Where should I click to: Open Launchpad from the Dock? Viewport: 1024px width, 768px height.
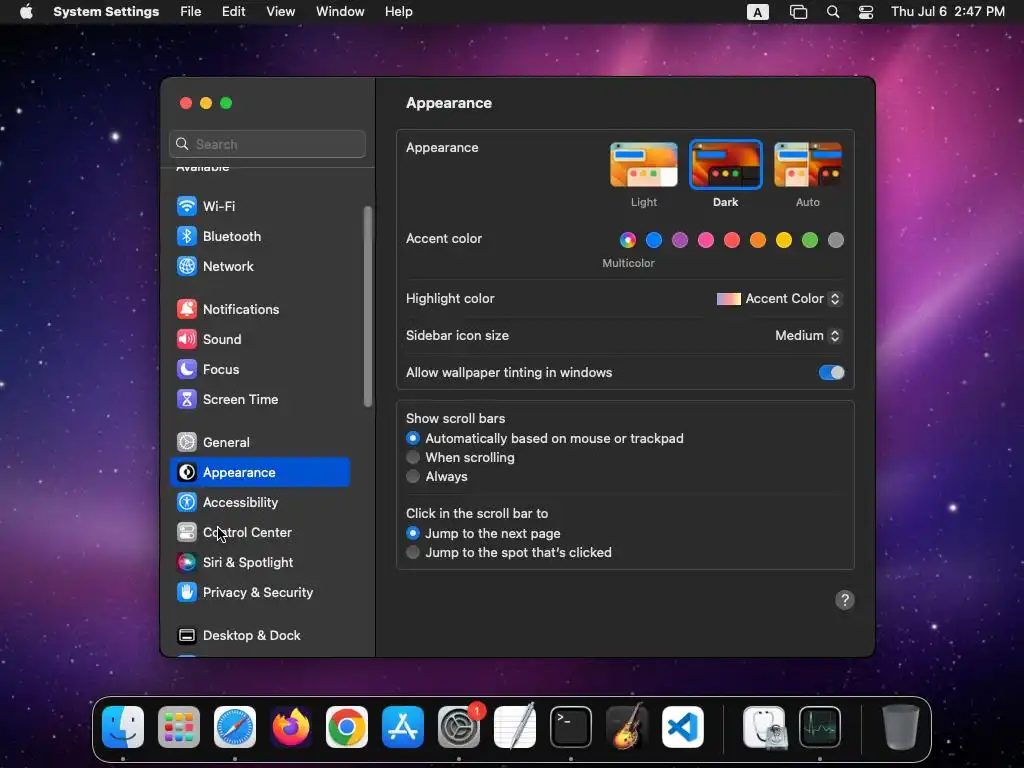click(179, 727)
